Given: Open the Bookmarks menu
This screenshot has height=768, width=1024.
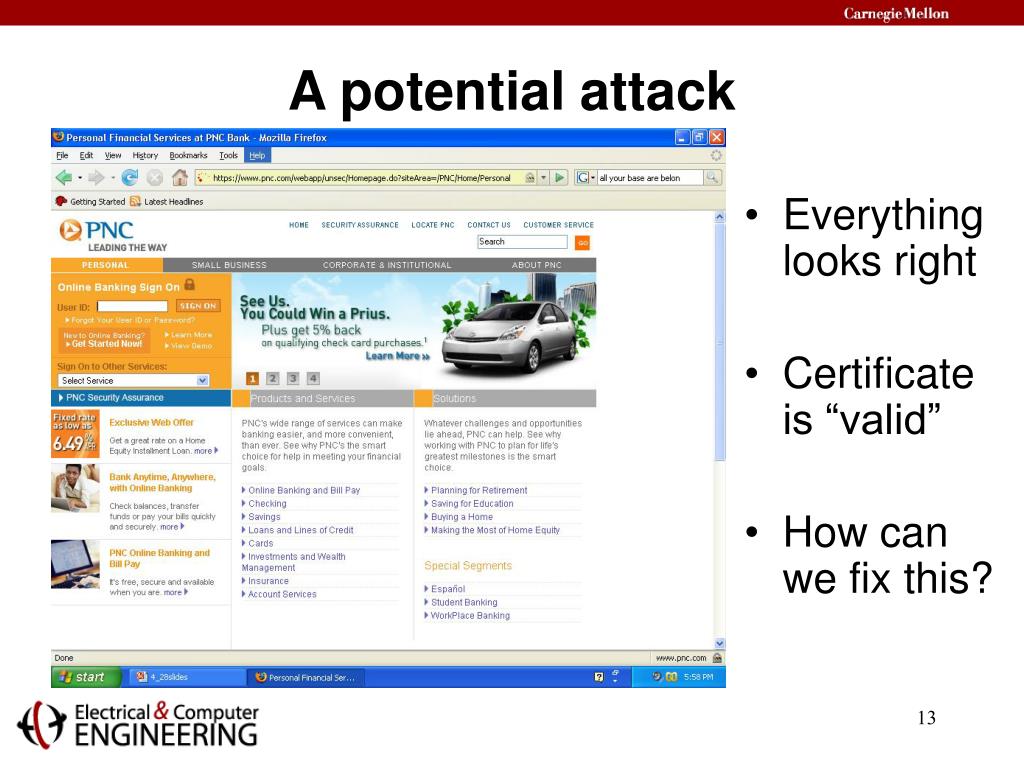Looking at the screenshot, I should point(188,155).
